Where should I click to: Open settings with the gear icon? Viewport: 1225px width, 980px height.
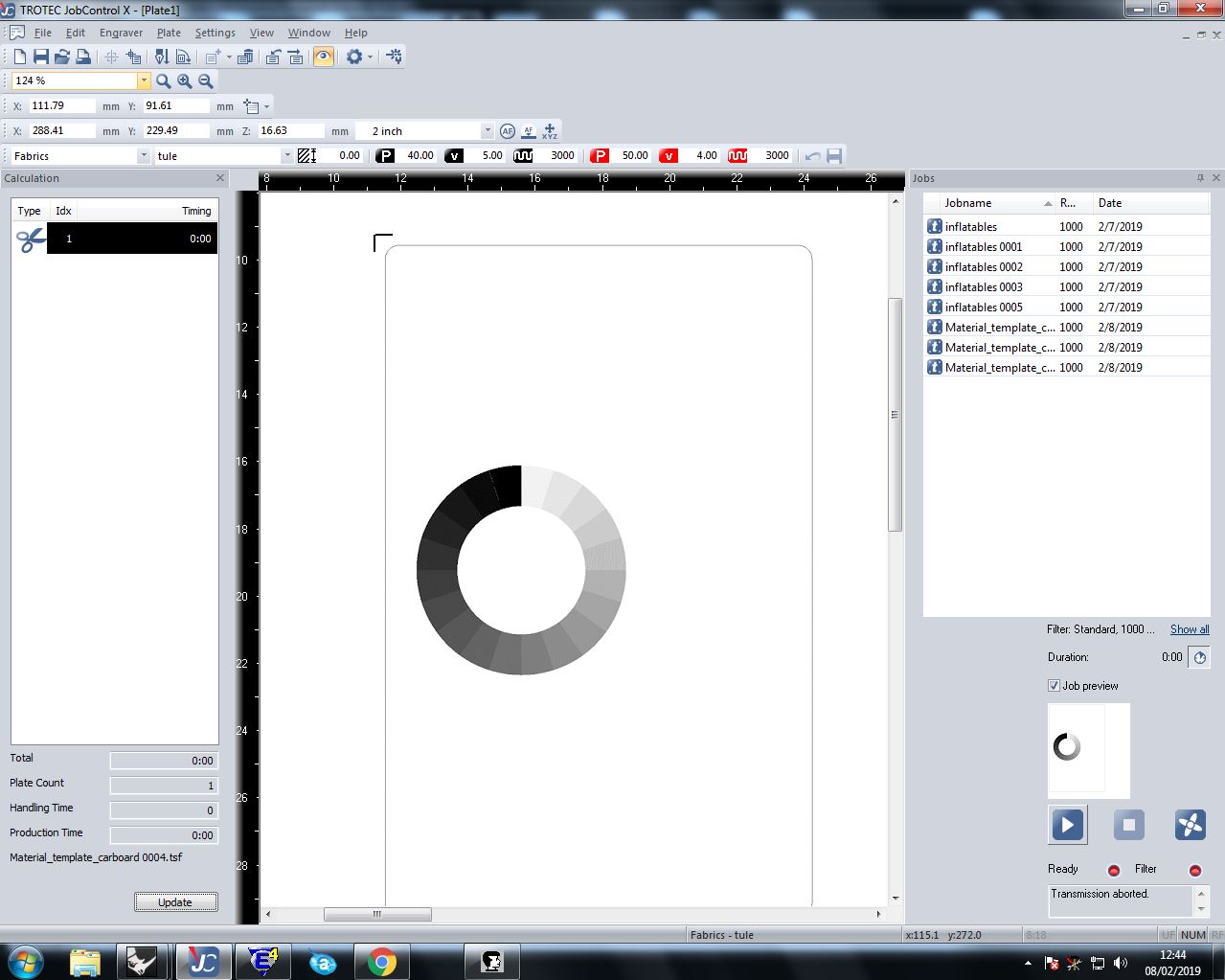[354, 57]
